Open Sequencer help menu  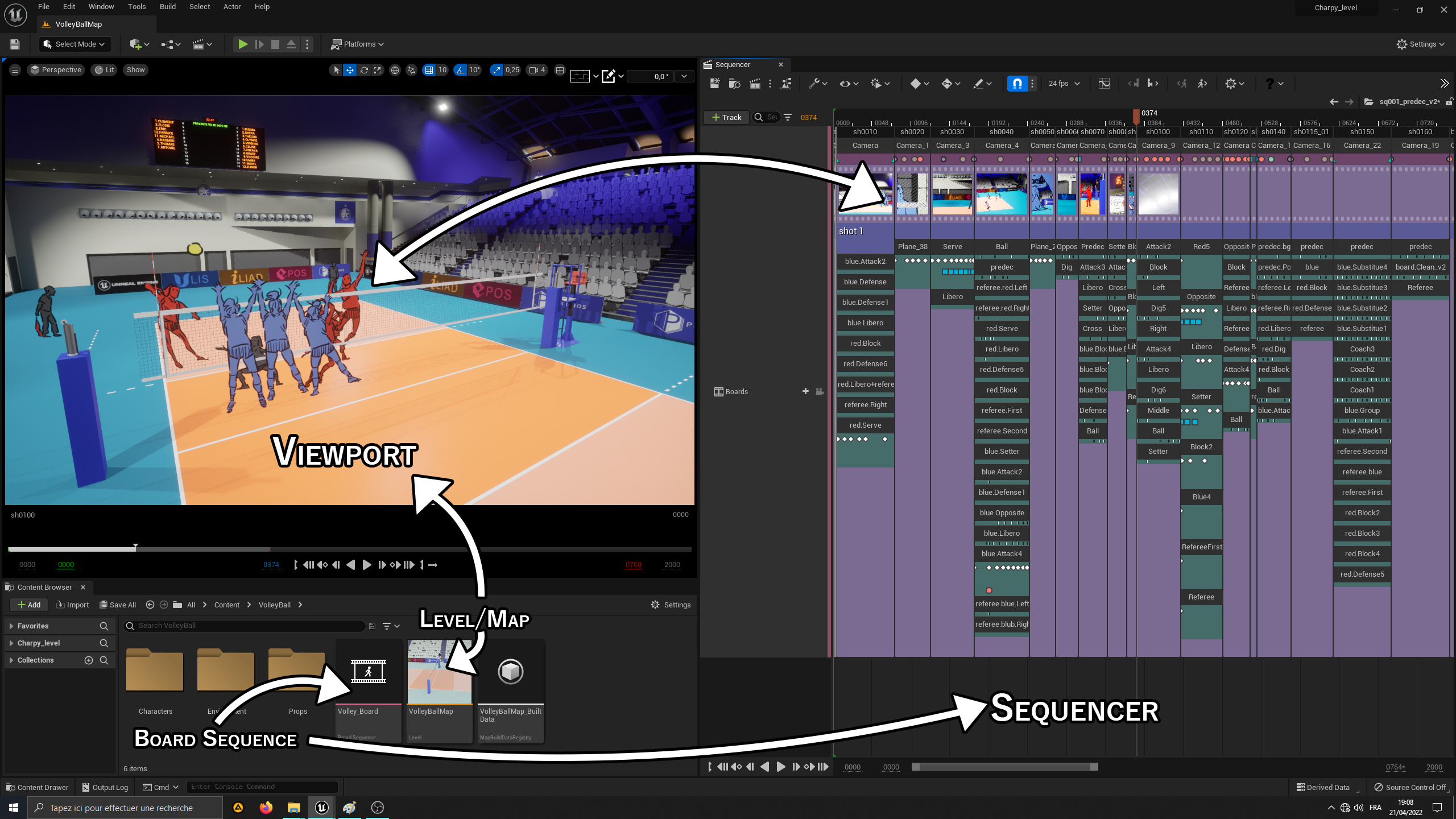[1275, 84]
